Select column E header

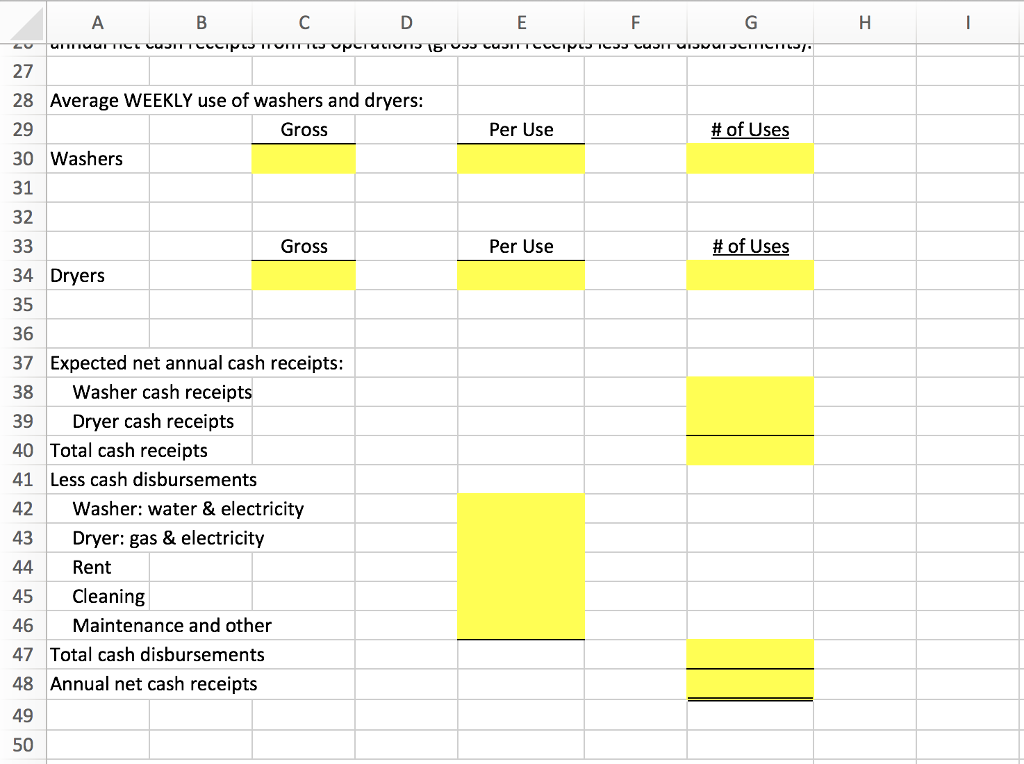[521, 22]
